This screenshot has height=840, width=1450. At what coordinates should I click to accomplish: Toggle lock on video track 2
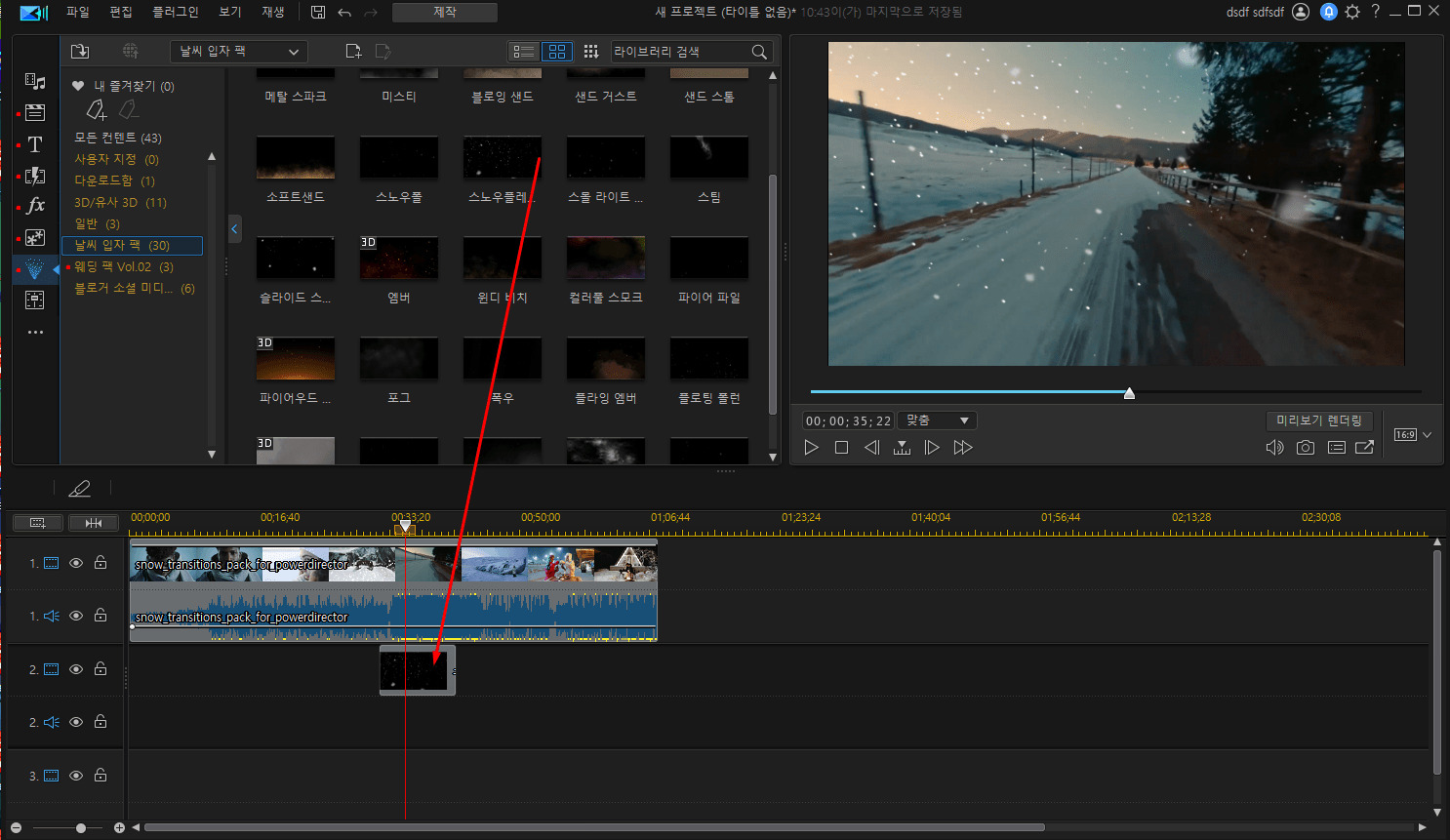point(101,669)
